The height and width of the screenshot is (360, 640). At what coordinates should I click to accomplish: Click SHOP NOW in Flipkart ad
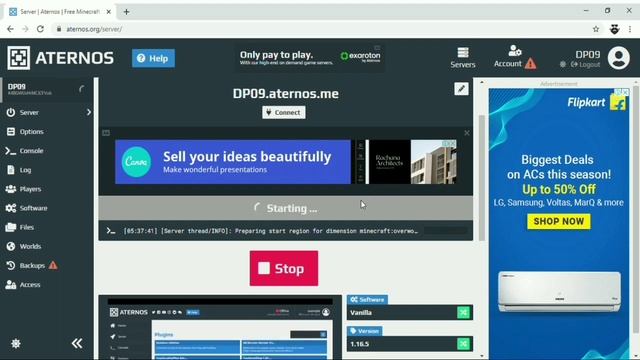tap(558, 221)
